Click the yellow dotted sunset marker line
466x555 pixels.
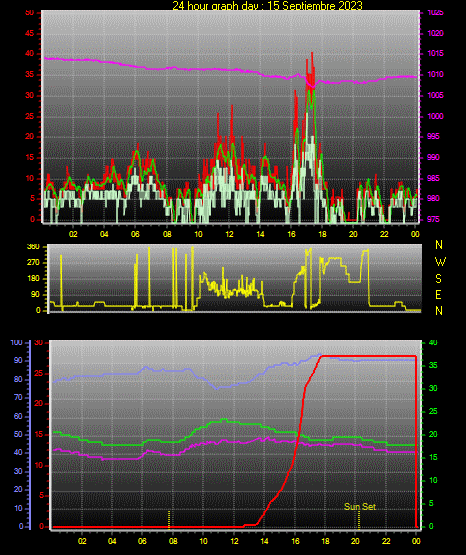(359, 520)
